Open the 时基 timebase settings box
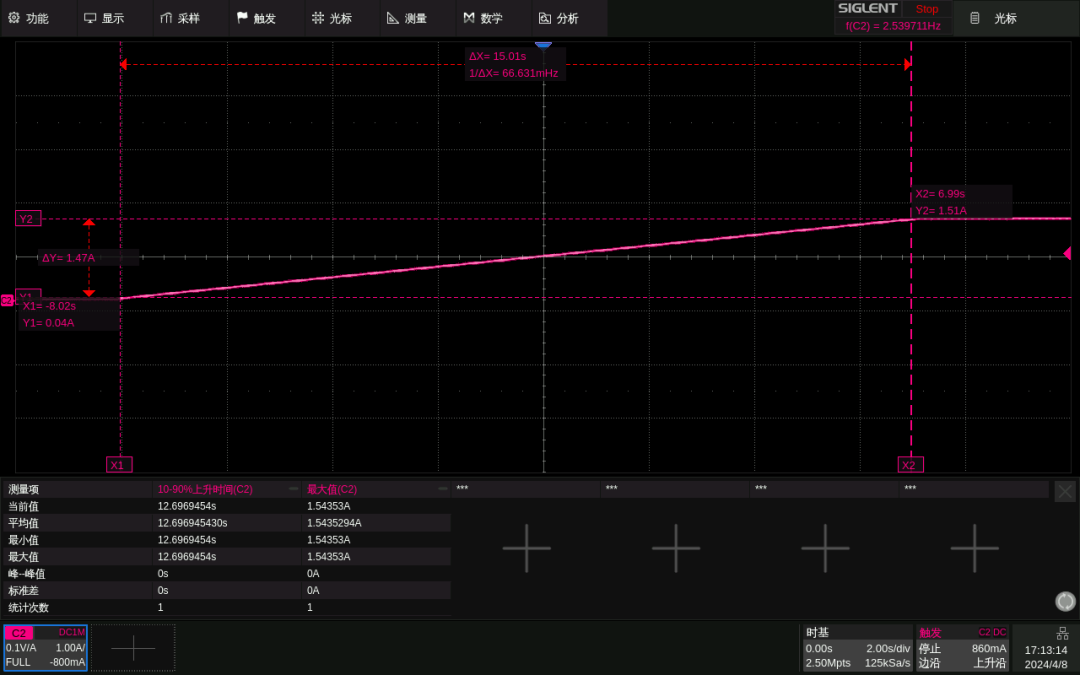 tap(858, 647)
